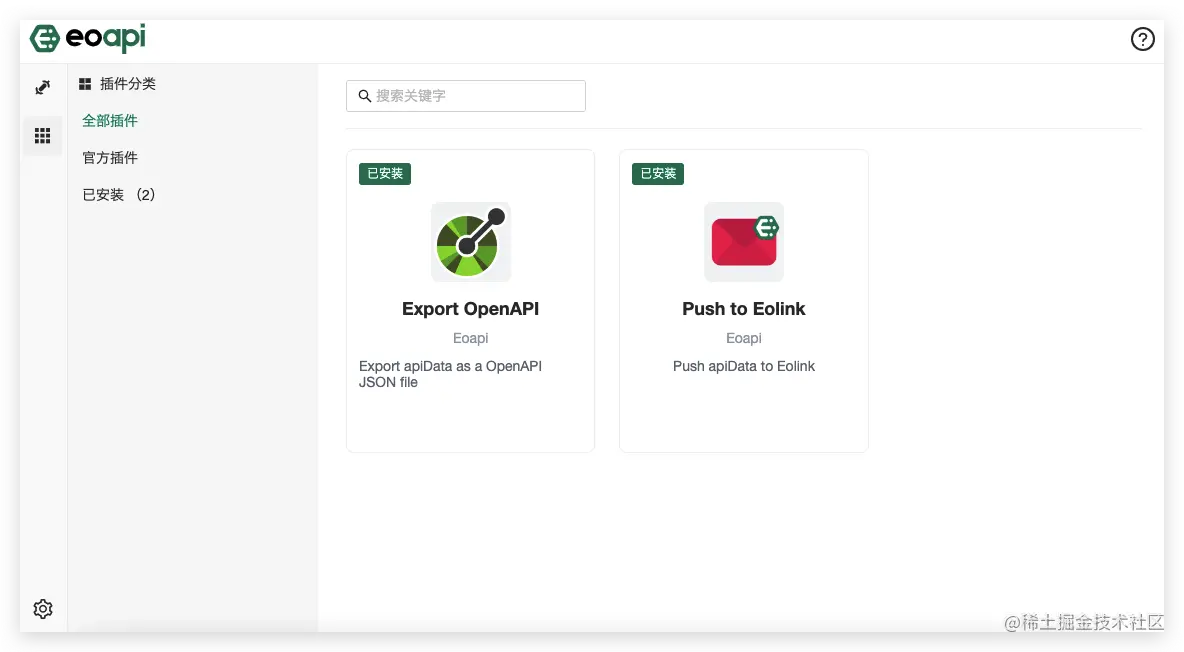
Task: Click 'Push apiData to Eolink' description
Action: tap(744, 366)
